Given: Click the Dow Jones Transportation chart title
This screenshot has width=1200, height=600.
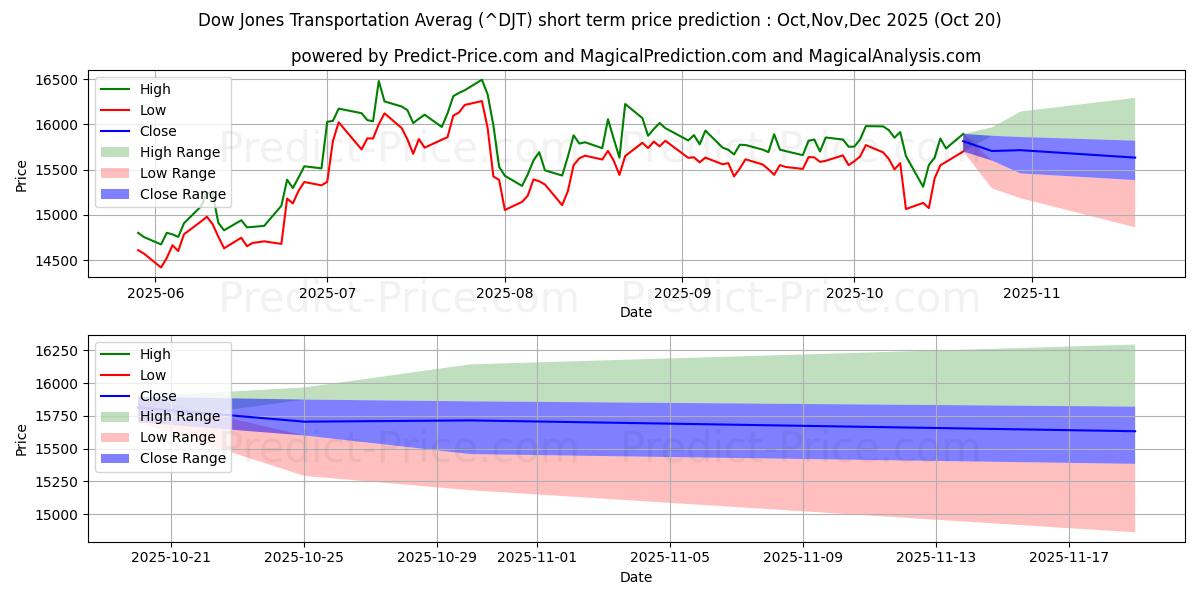Looking at the screenshot, I should coord(600,20).
